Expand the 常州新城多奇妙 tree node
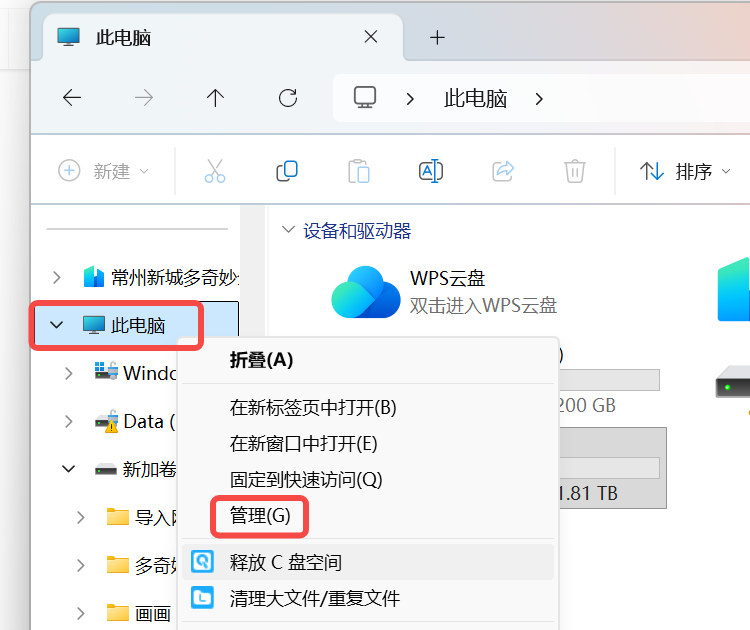 [57, 276]
